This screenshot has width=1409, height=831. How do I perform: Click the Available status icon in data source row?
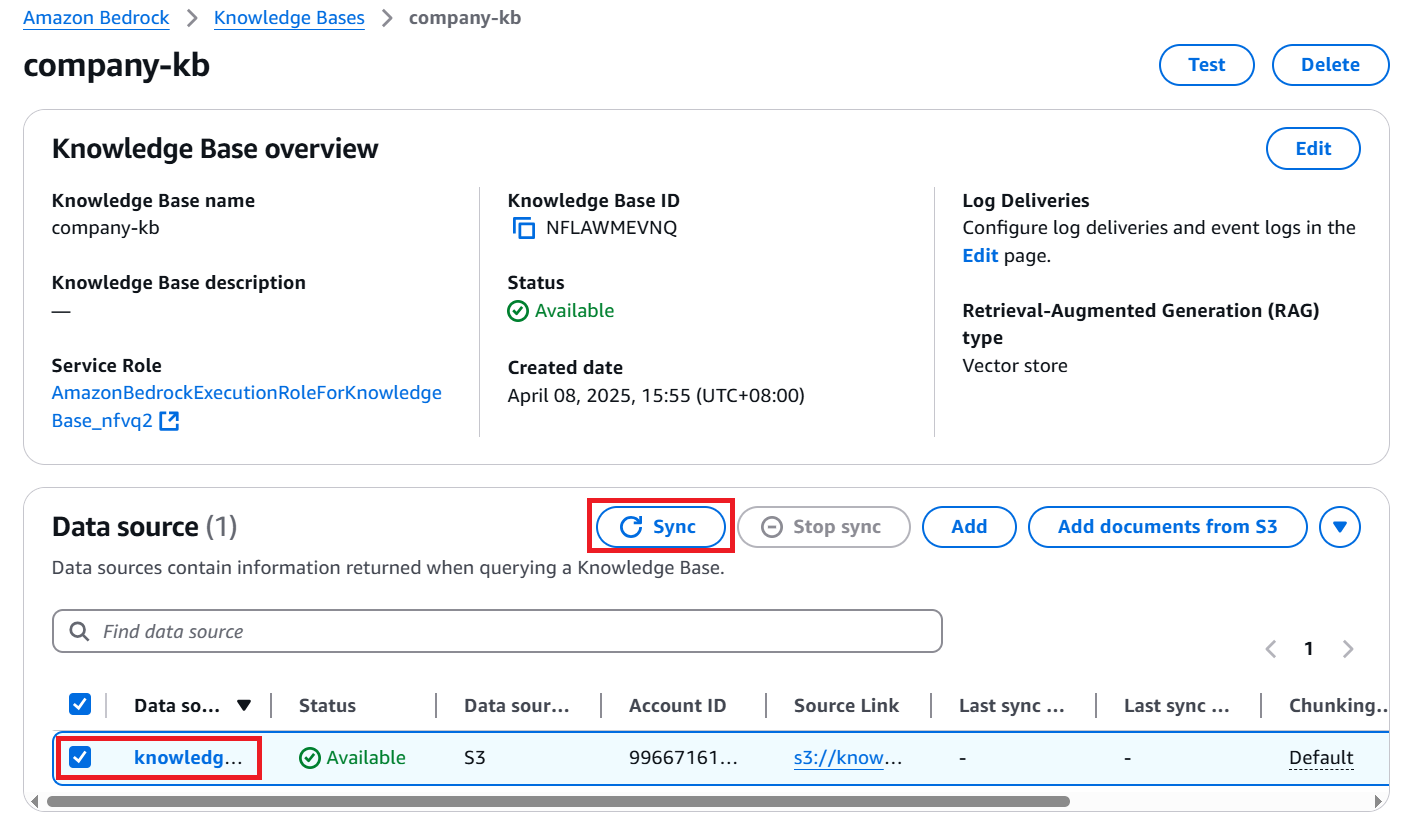310,758
